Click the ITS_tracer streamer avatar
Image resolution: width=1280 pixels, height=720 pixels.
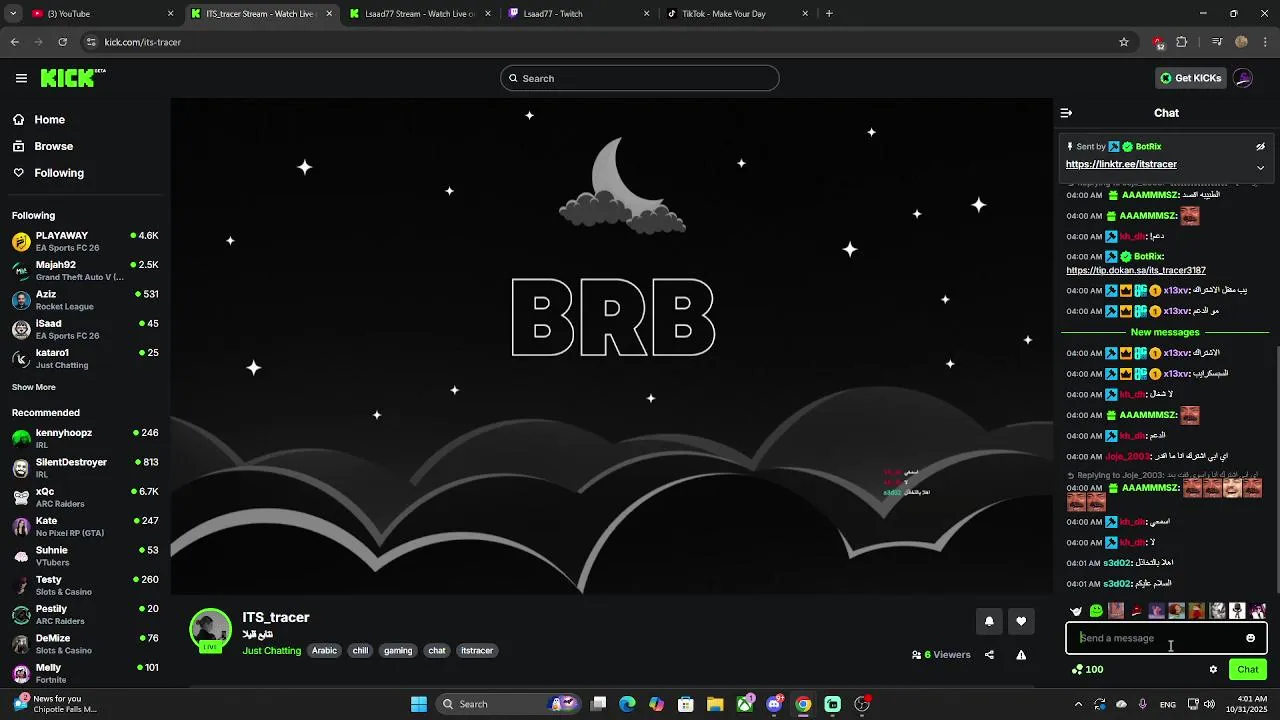click(x=210, y=629)
